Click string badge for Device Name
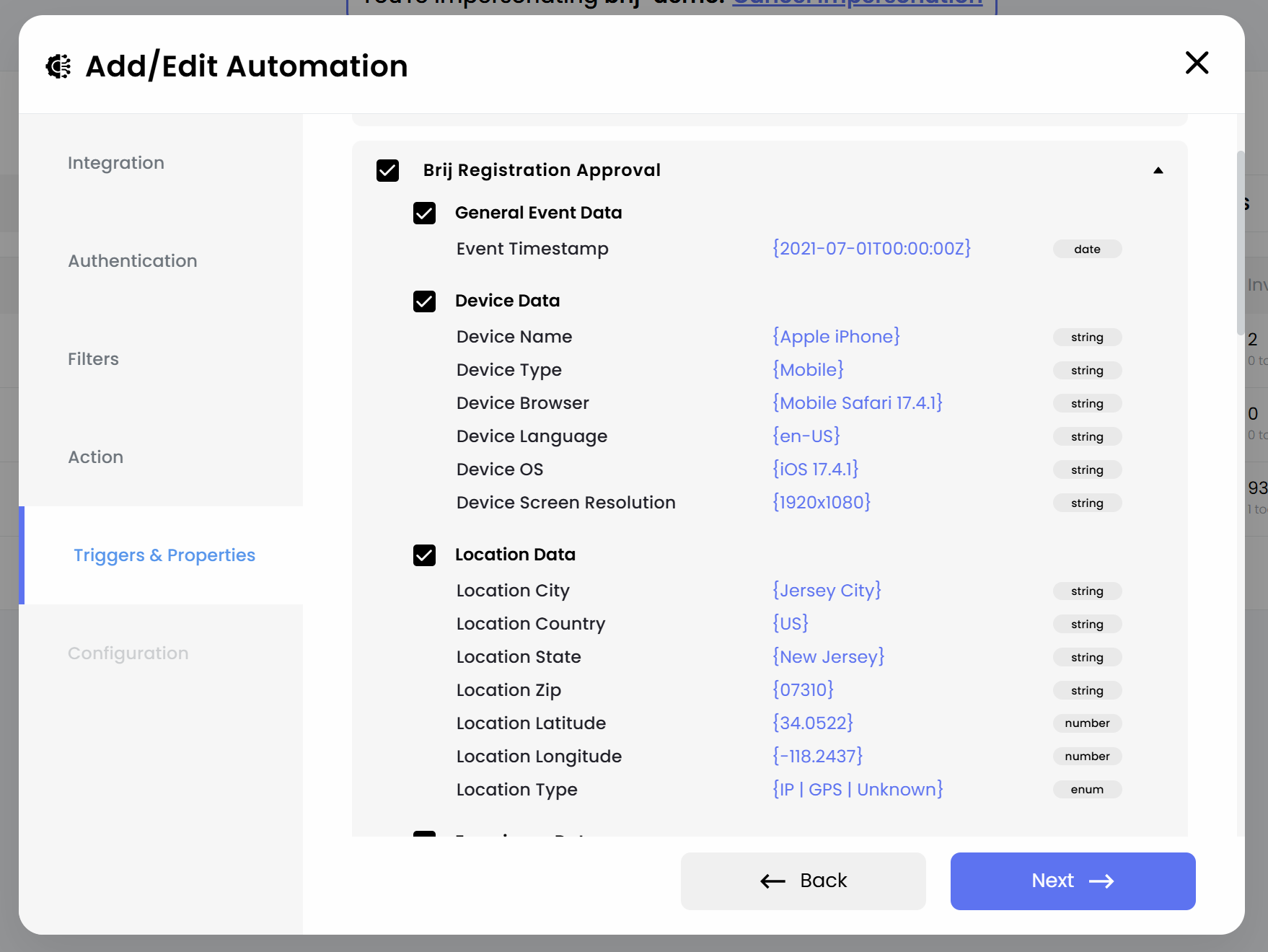The width and height of the screenshot is (1268, 952). pos(1087,337)
